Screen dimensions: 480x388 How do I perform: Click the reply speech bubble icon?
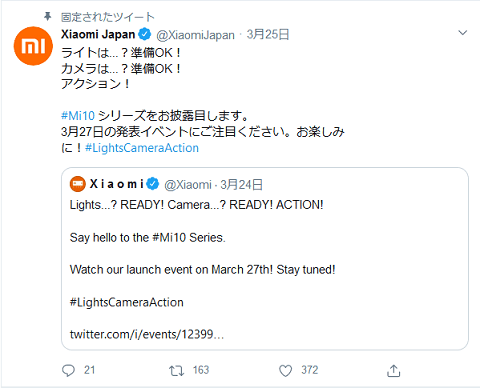(68, 371)
